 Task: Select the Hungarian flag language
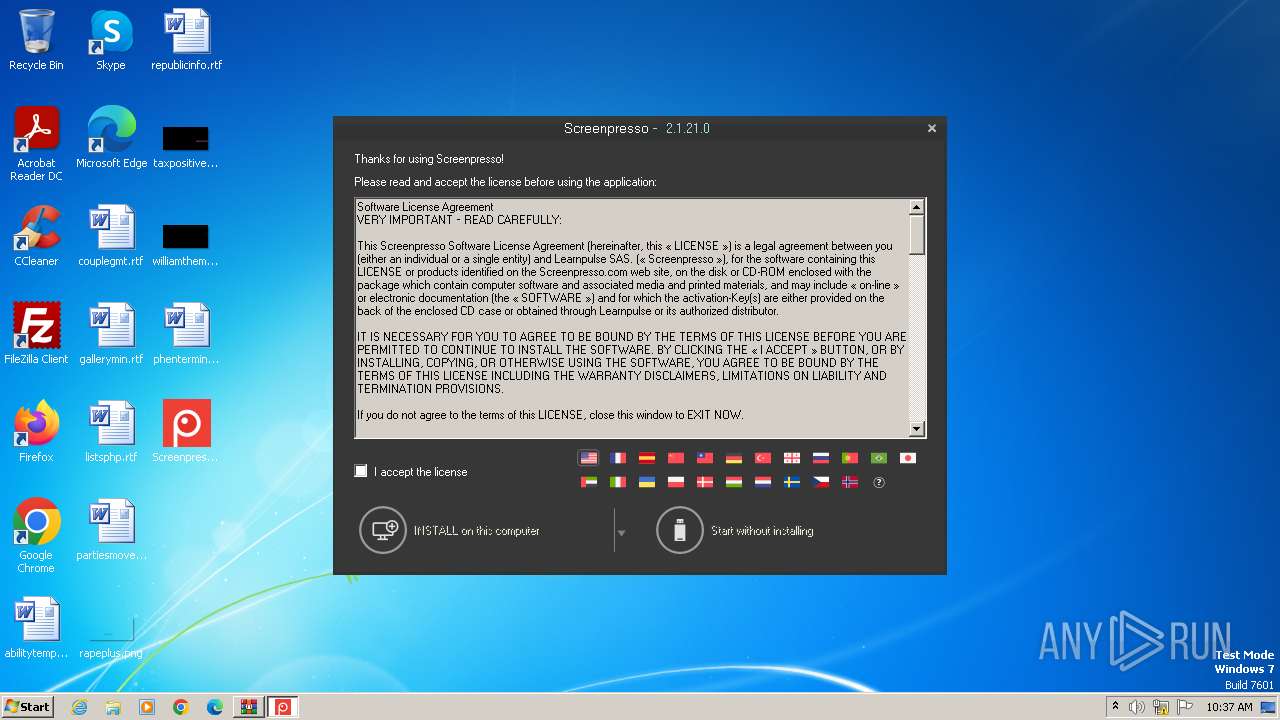(x=734, y=482)
